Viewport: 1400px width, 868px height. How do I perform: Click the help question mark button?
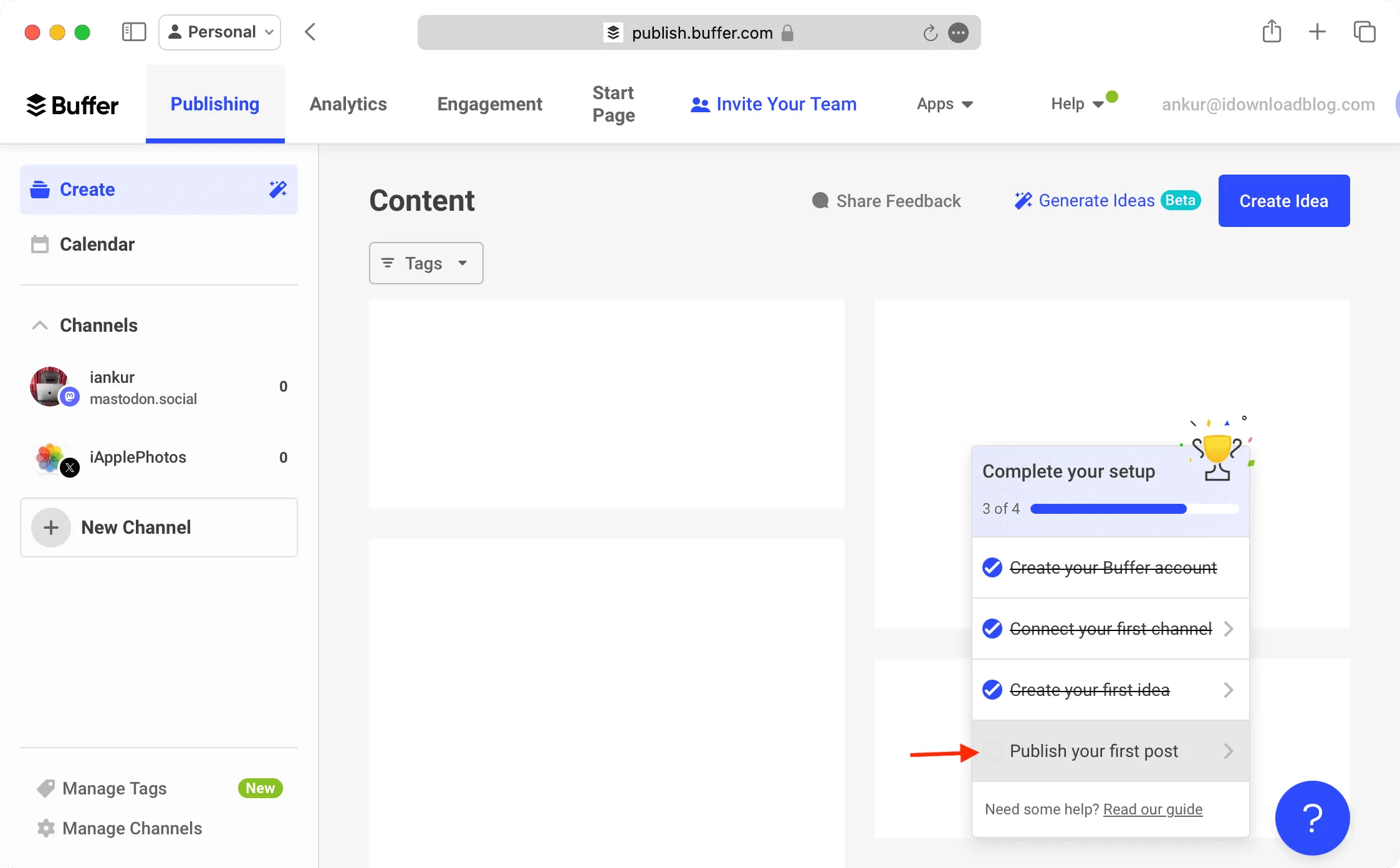[1312, 818]
